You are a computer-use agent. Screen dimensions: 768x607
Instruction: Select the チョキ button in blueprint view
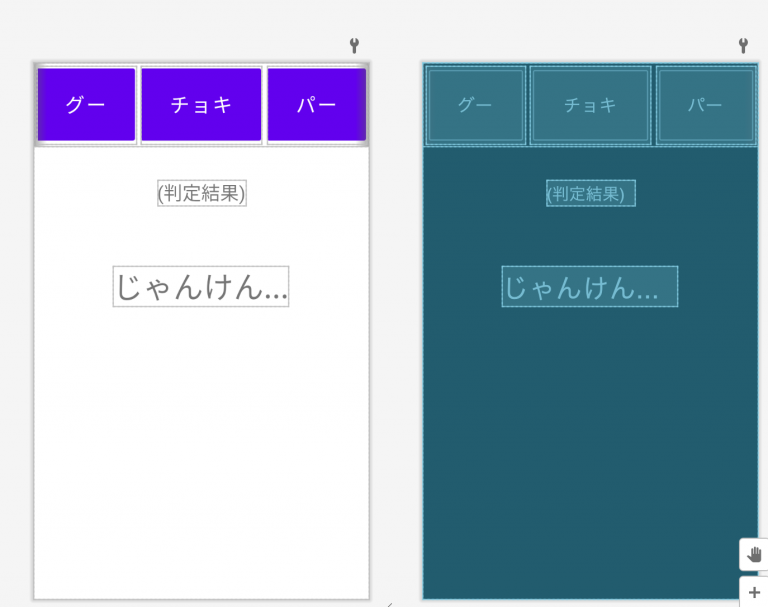590,105
